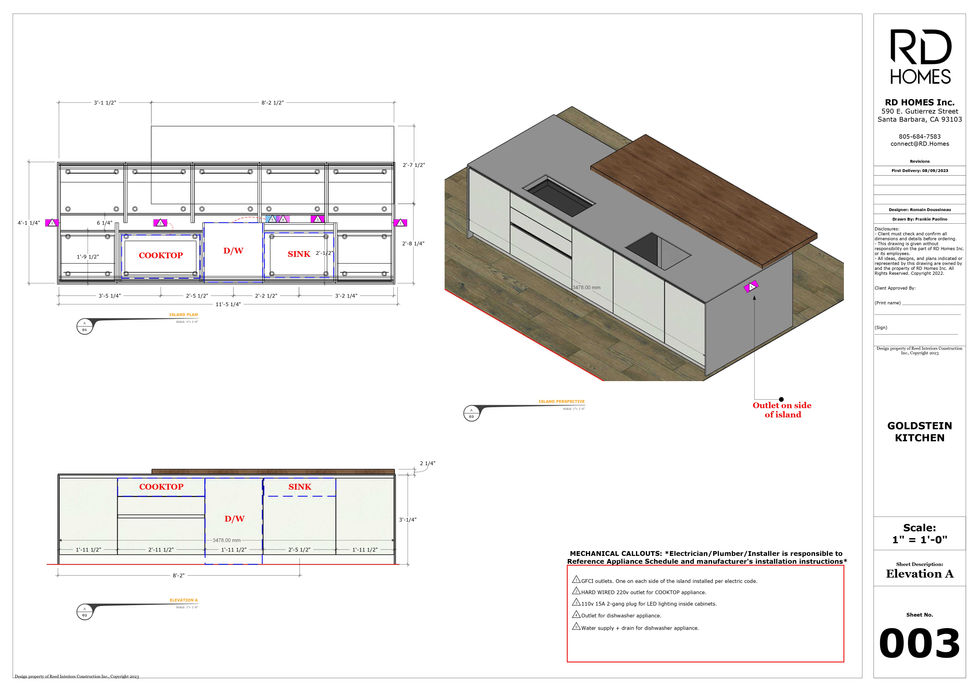Click the COOKTOP label in Elevation A drawing
The image size is (979, 692).
coord(161,487)
